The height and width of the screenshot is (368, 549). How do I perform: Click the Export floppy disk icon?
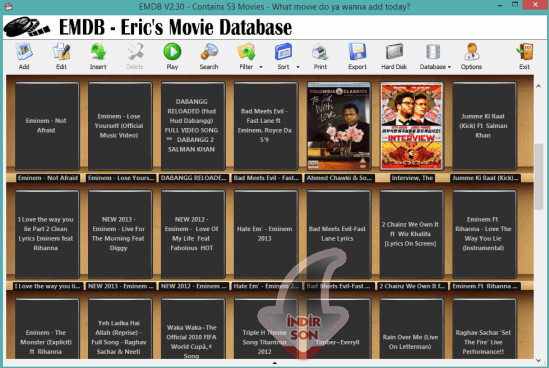point(357,52)
